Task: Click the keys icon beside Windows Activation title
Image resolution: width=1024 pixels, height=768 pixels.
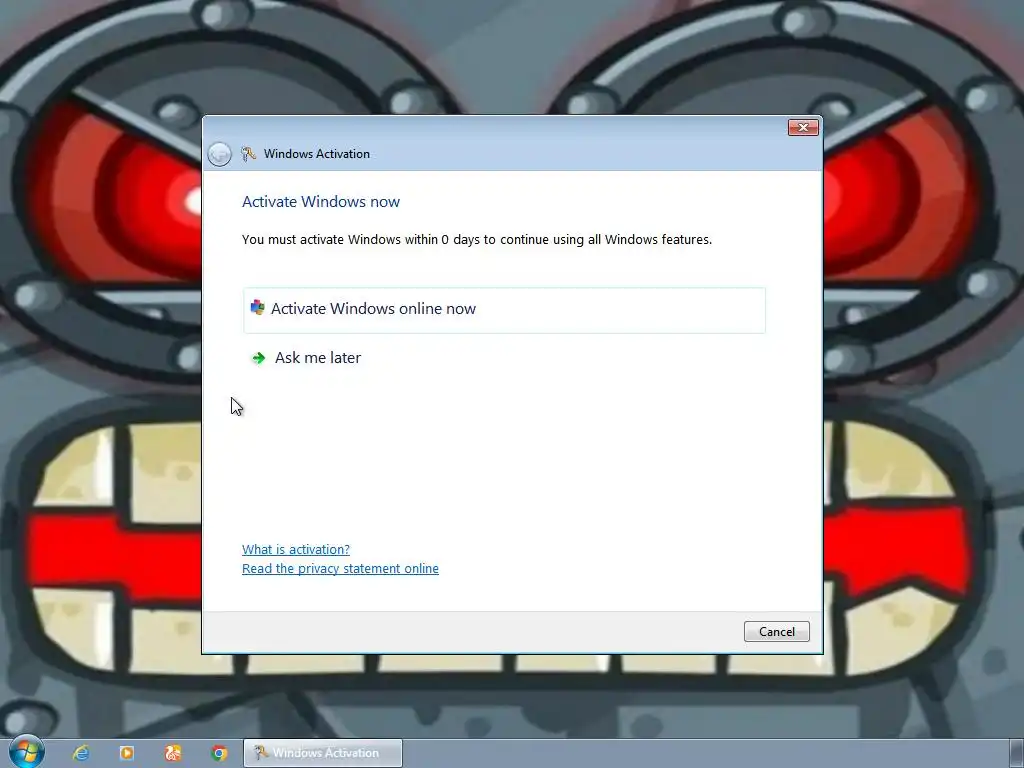Action: pyautogui.click(x=248, y=153)
